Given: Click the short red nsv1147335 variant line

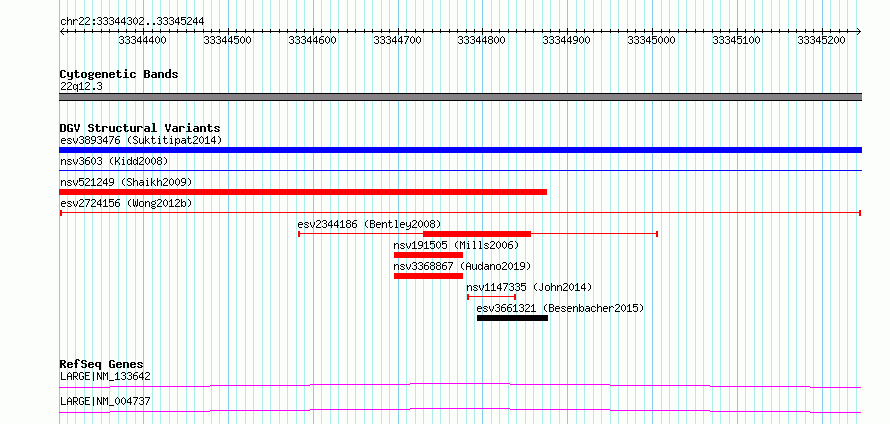Looking at the screenshot, I should 492,297.
